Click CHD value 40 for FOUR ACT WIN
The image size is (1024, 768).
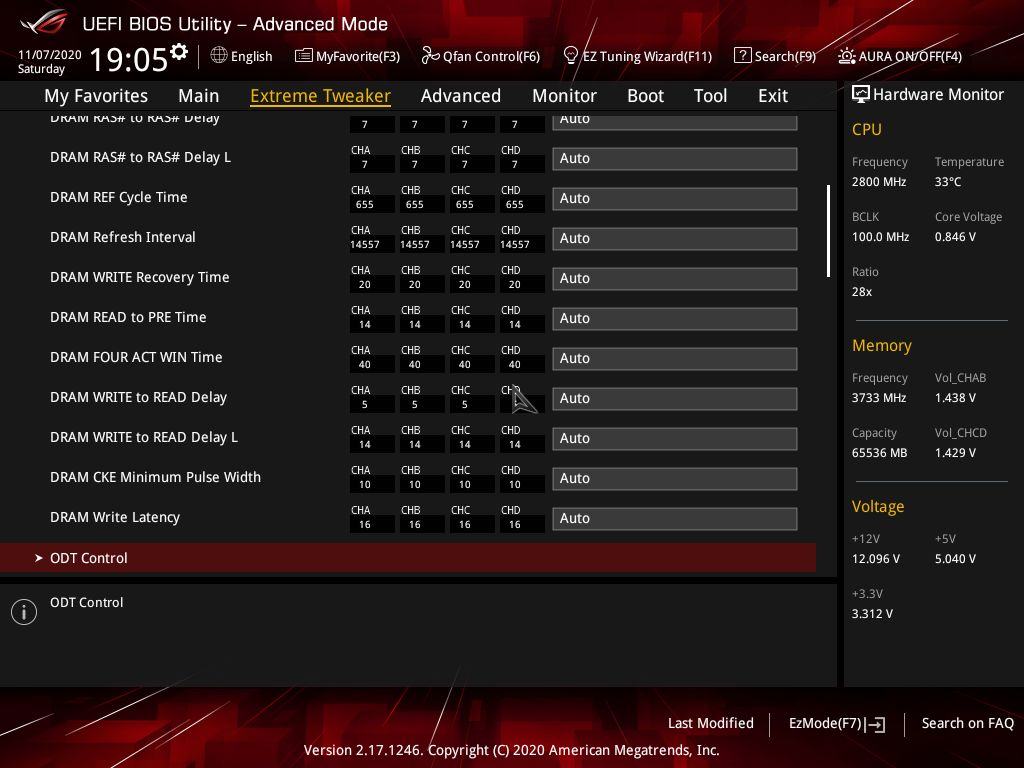[x=515, y=364]
